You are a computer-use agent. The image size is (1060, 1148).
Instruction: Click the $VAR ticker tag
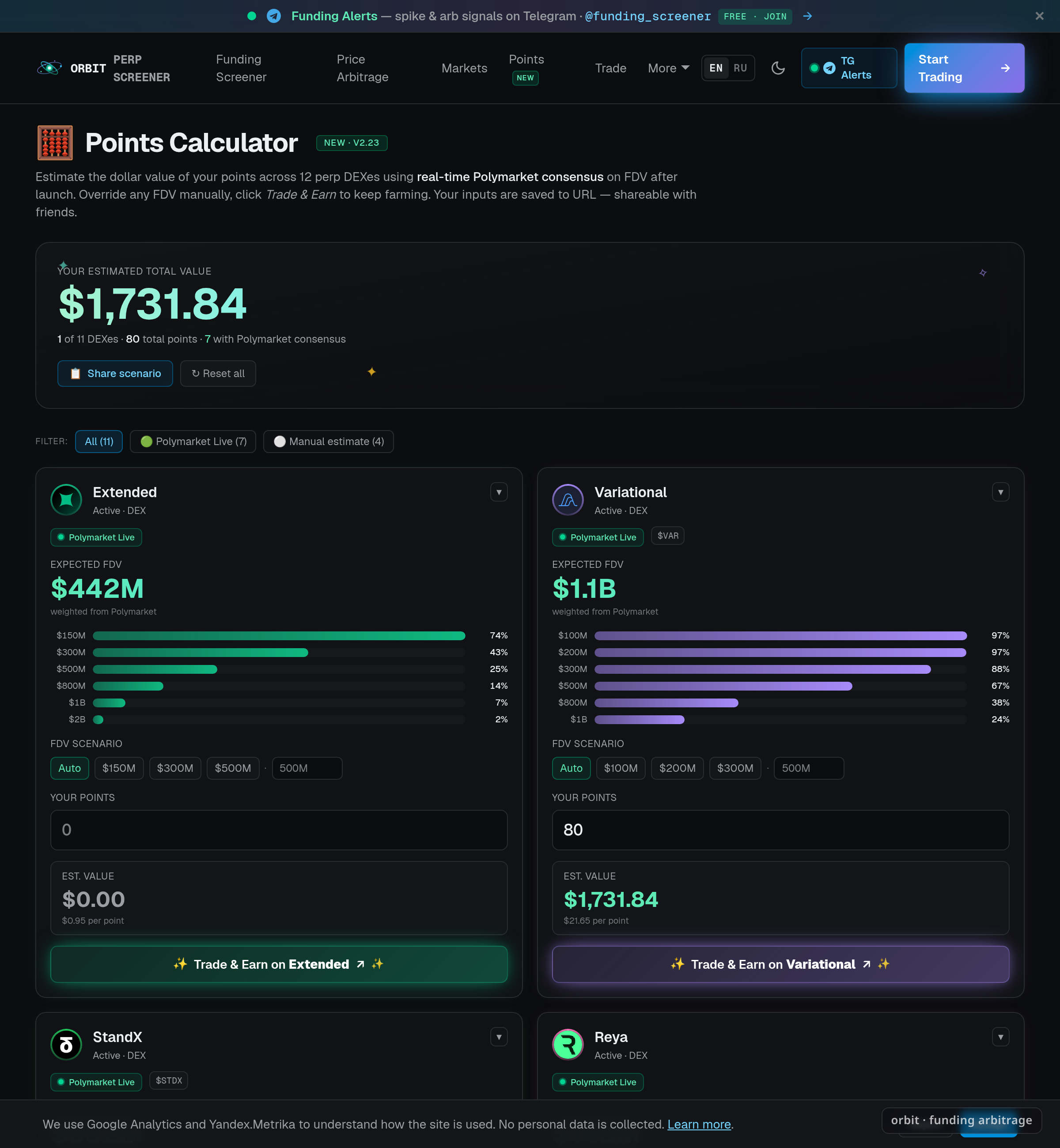tap(668, 536)
